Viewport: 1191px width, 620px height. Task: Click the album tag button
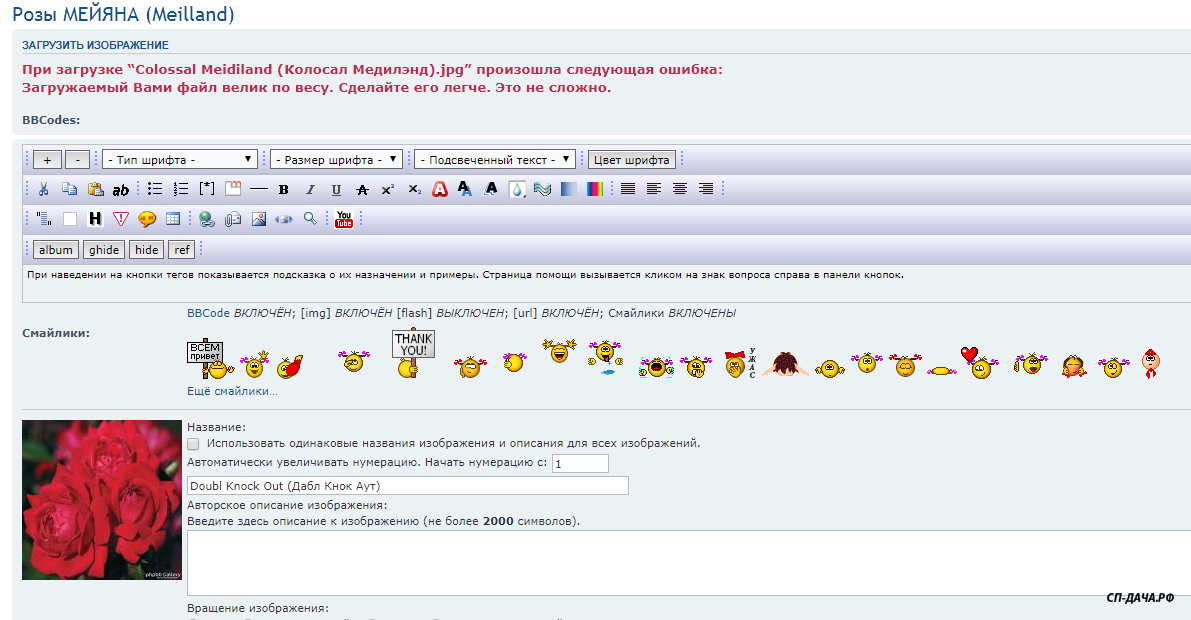[x=56, y=250]
